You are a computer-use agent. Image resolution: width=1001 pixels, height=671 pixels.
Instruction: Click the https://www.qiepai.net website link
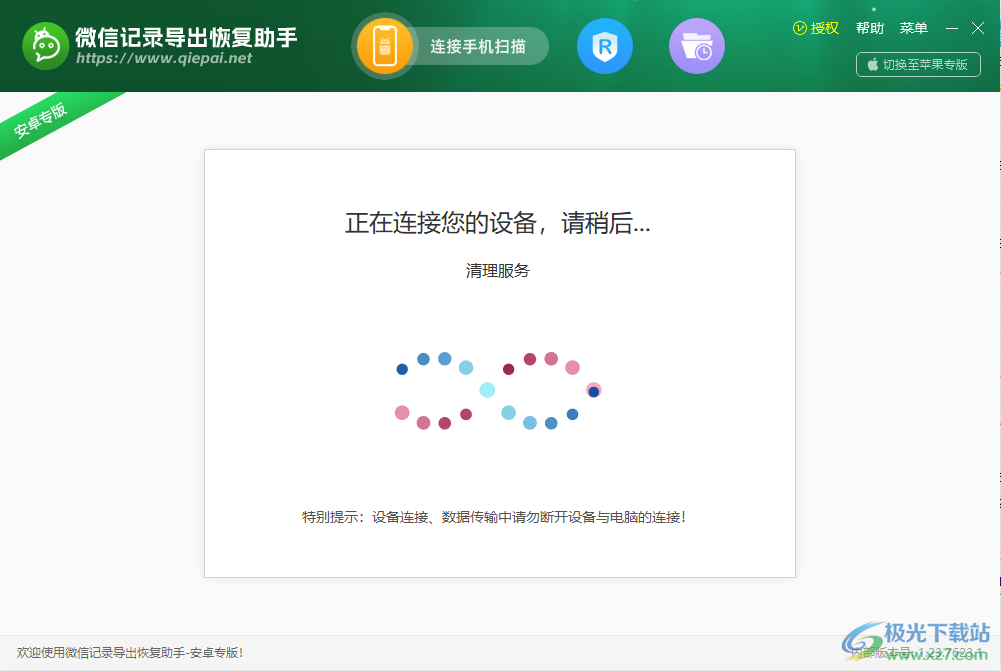click(x=164, y=59)
